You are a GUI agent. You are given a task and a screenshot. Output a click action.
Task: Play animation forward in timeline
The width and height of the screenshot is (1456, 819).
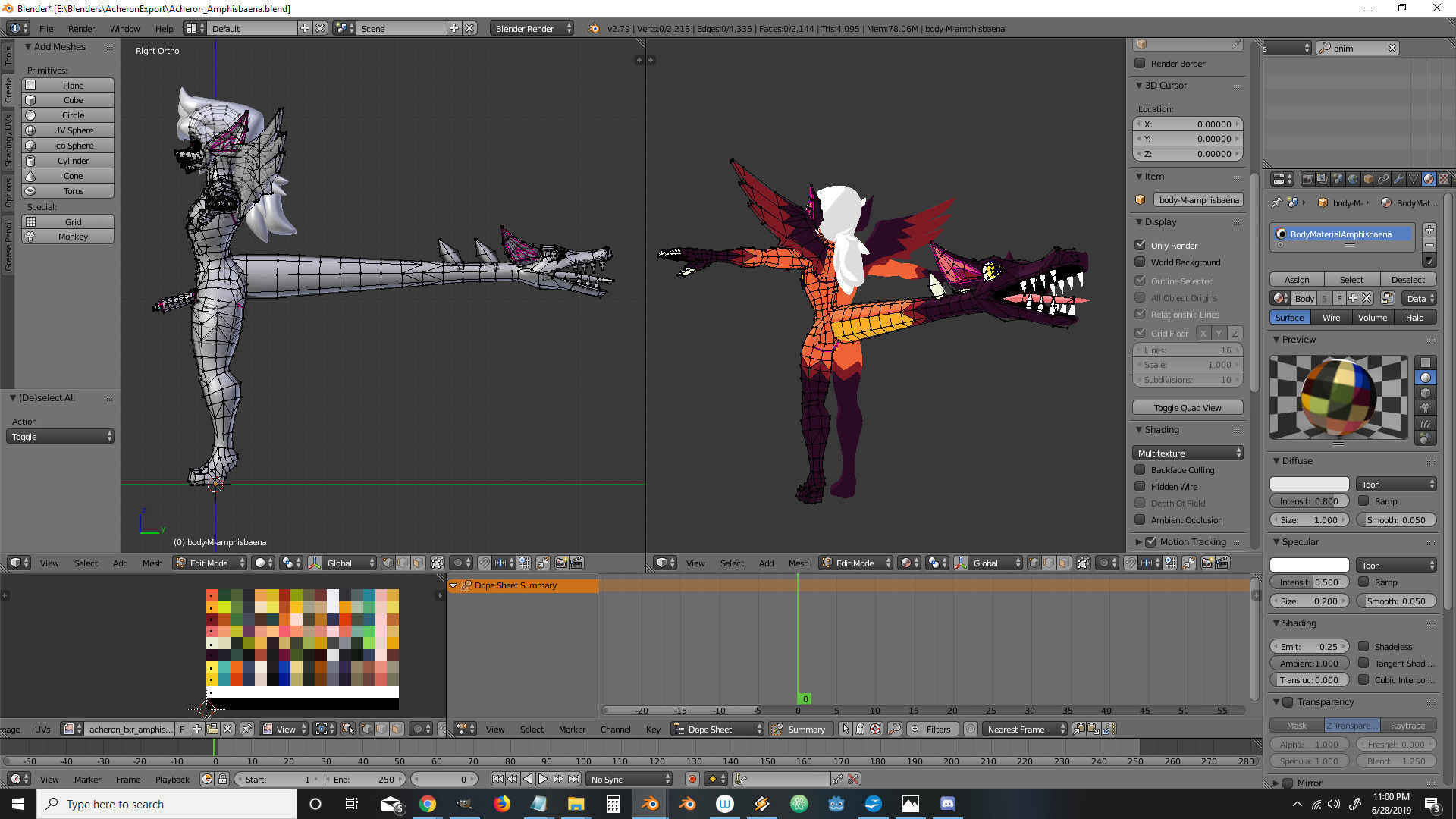543,779
